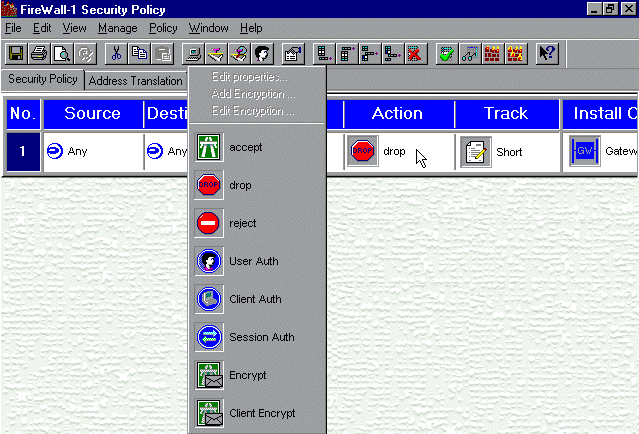Viewport: 639px width, 434px height.
Task: Click the Destination column header
Action: [166, 113]
